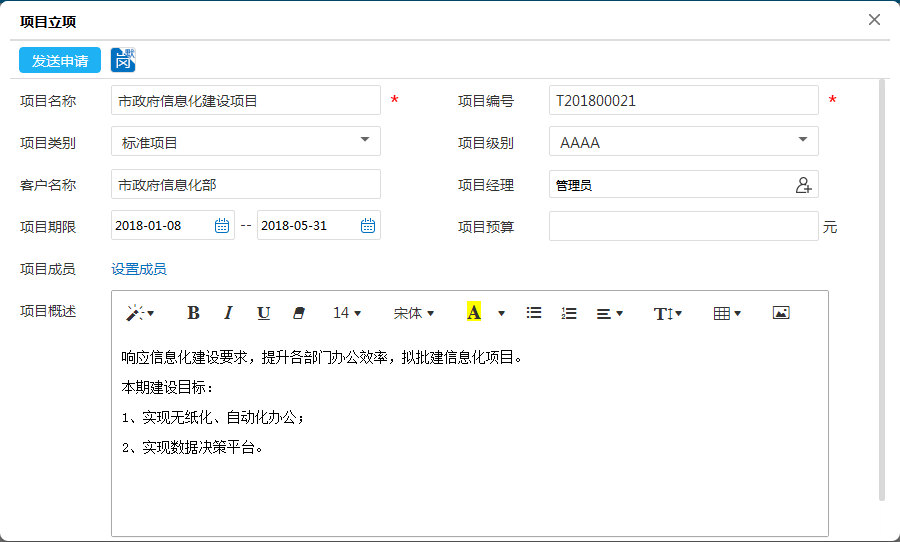Click the icon next to 发送申请

123,60
